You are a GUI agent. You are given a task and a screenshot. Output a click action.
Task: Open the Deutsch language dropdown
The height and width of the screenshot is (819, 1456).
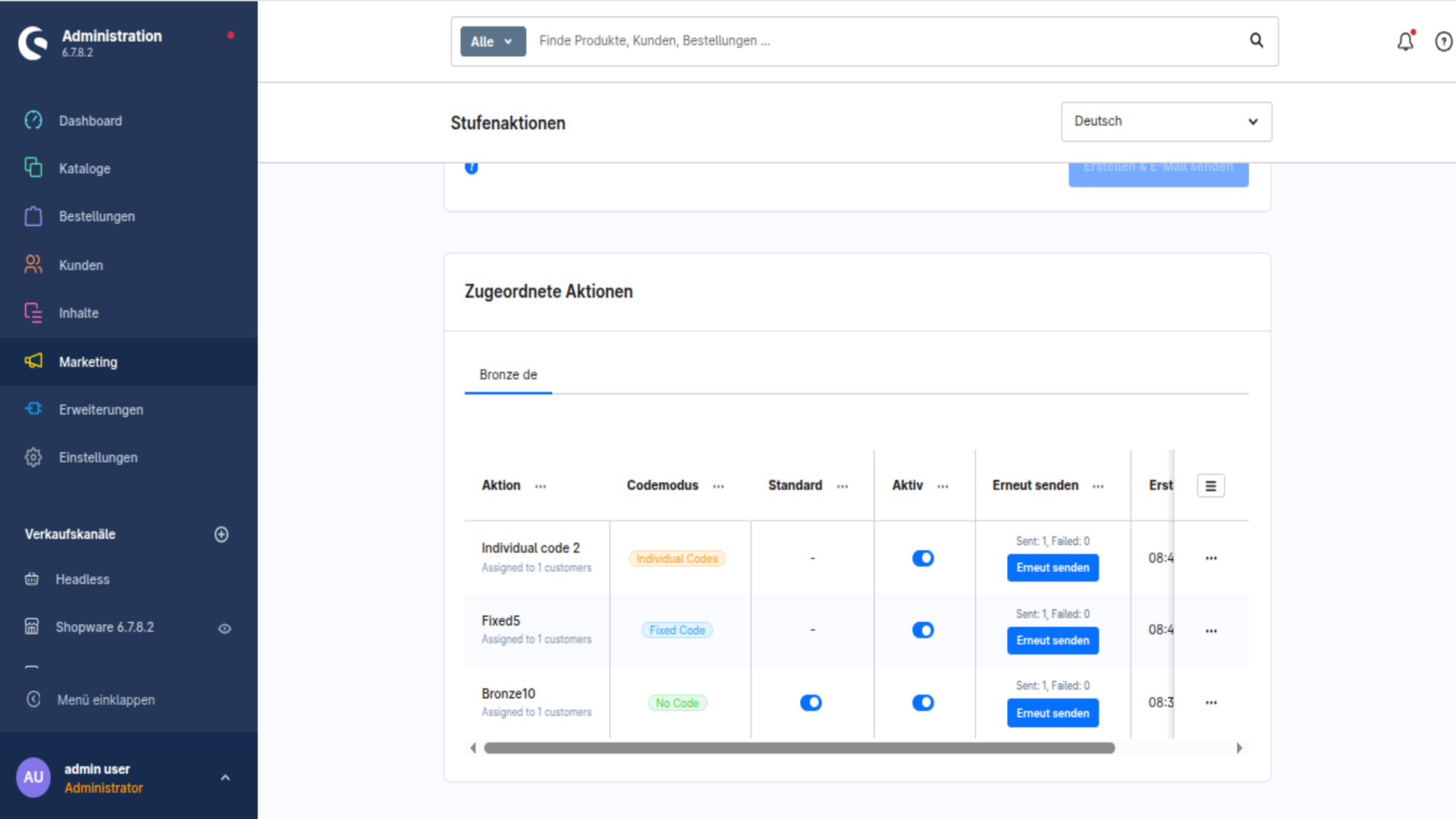[x=1166, y=121]
